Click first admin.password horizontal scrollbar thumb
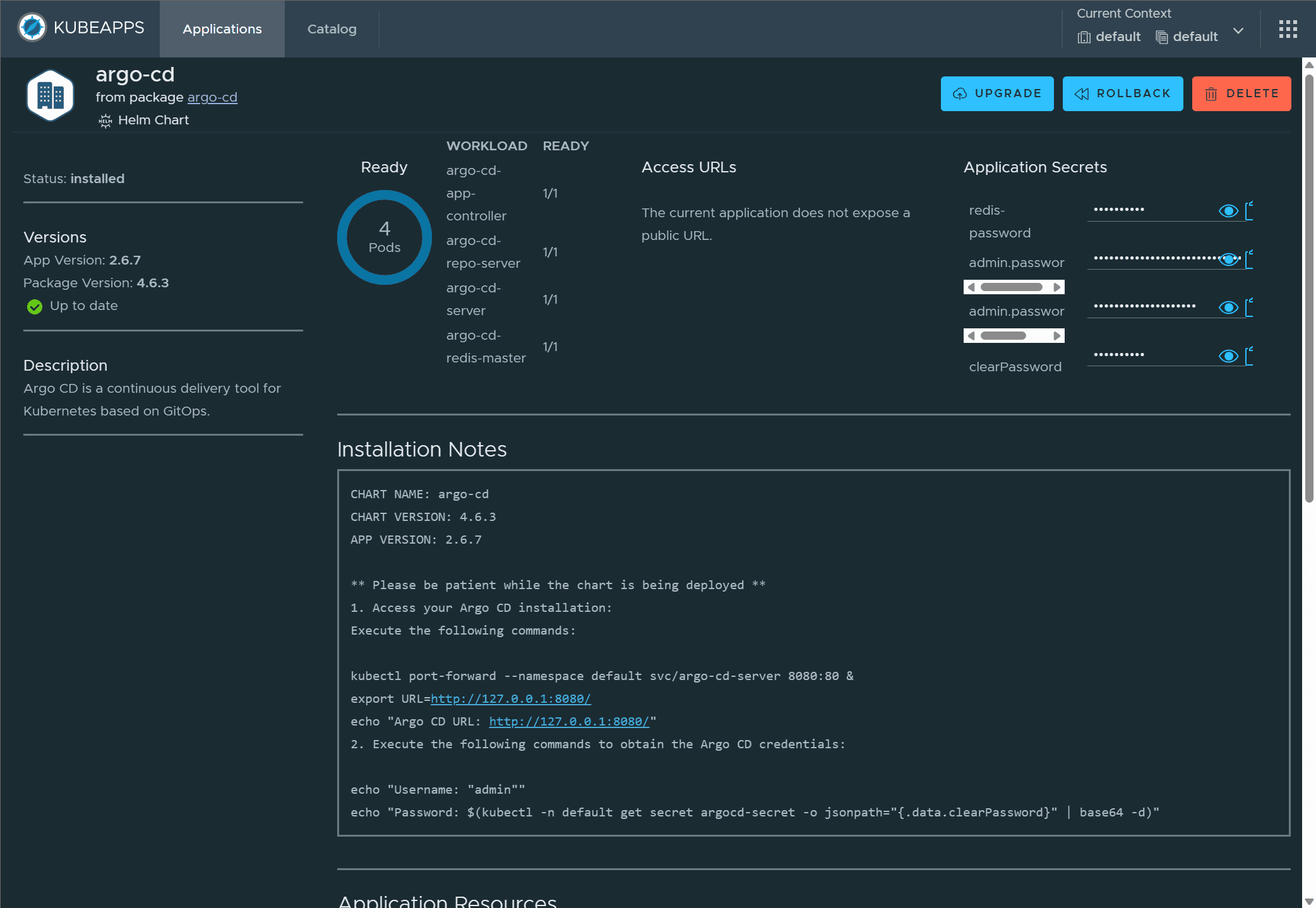Viewport: 1316px width, 908px height. [x=1011, y=287]
